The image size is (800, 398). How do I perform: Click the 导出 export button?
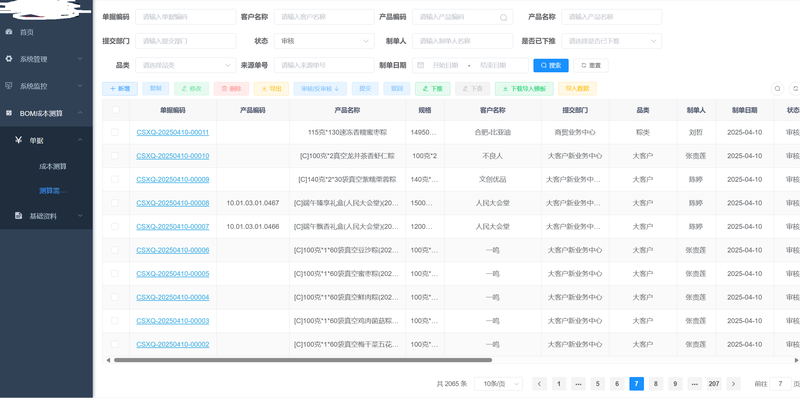coord(271,89)
